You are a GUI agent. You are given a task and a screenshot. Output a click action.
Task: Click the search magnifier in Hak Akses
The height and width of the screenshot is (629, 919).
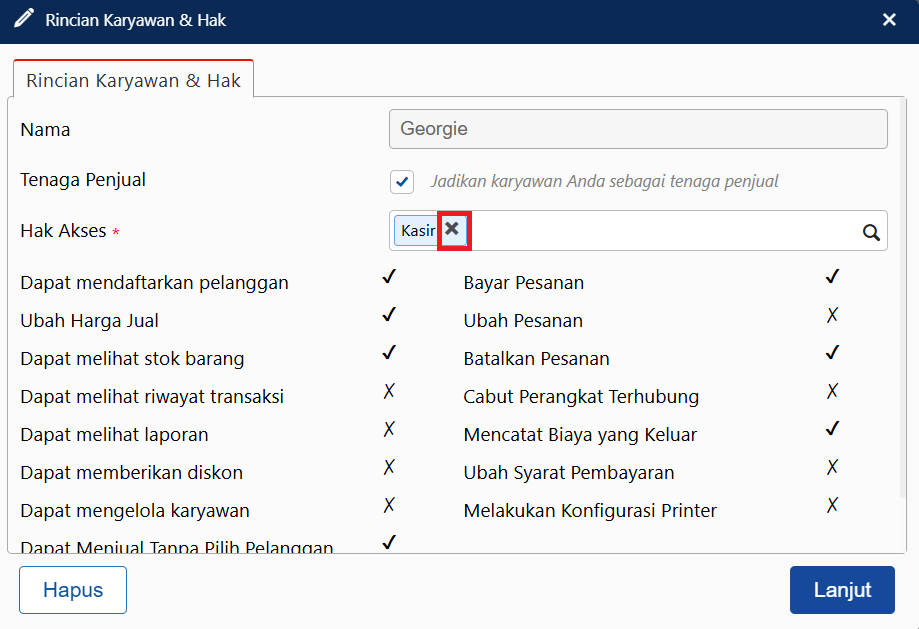tap(871, 232)
